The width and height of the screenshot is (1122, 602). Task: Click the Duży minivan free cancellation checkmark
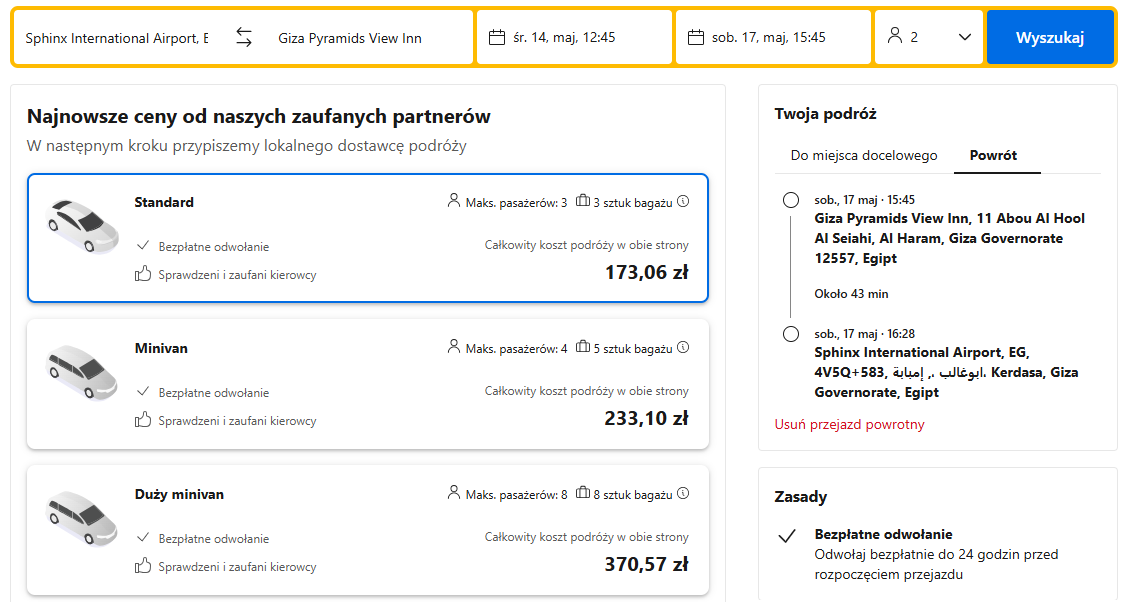point(143,538)
